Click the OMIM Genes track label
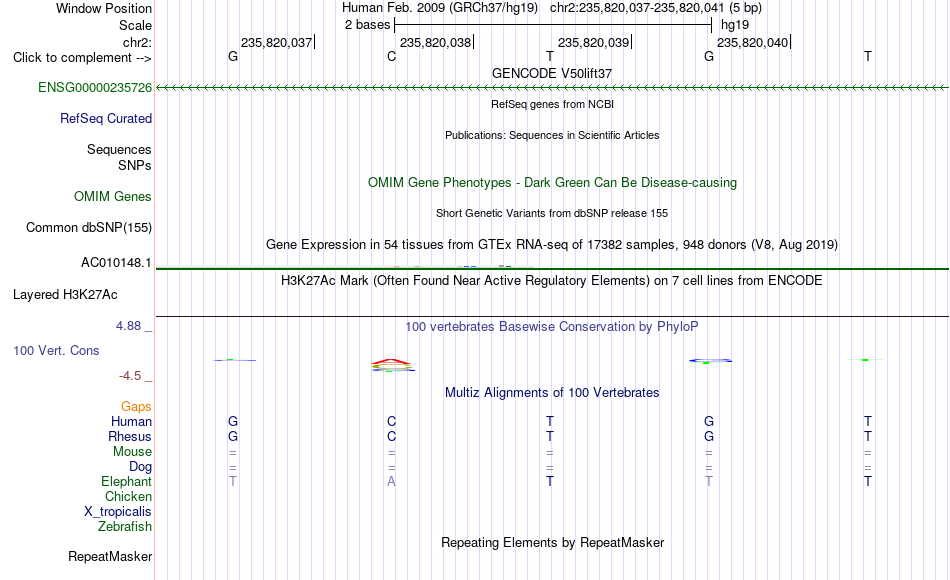The height and width of the screenshot is (580, 950). pos(113,196)
